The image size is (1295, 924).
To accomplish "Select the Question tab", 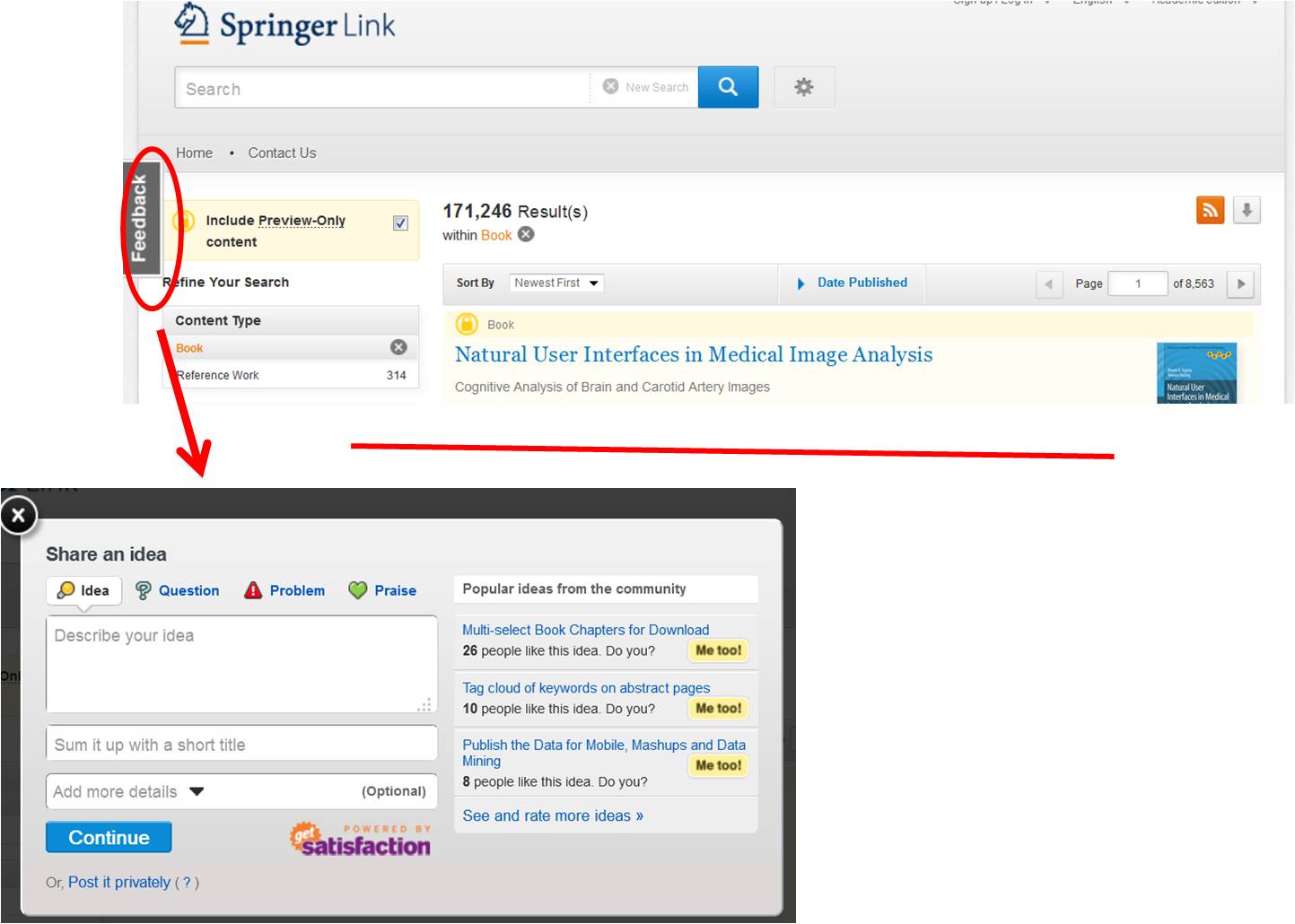I will 177,590.
